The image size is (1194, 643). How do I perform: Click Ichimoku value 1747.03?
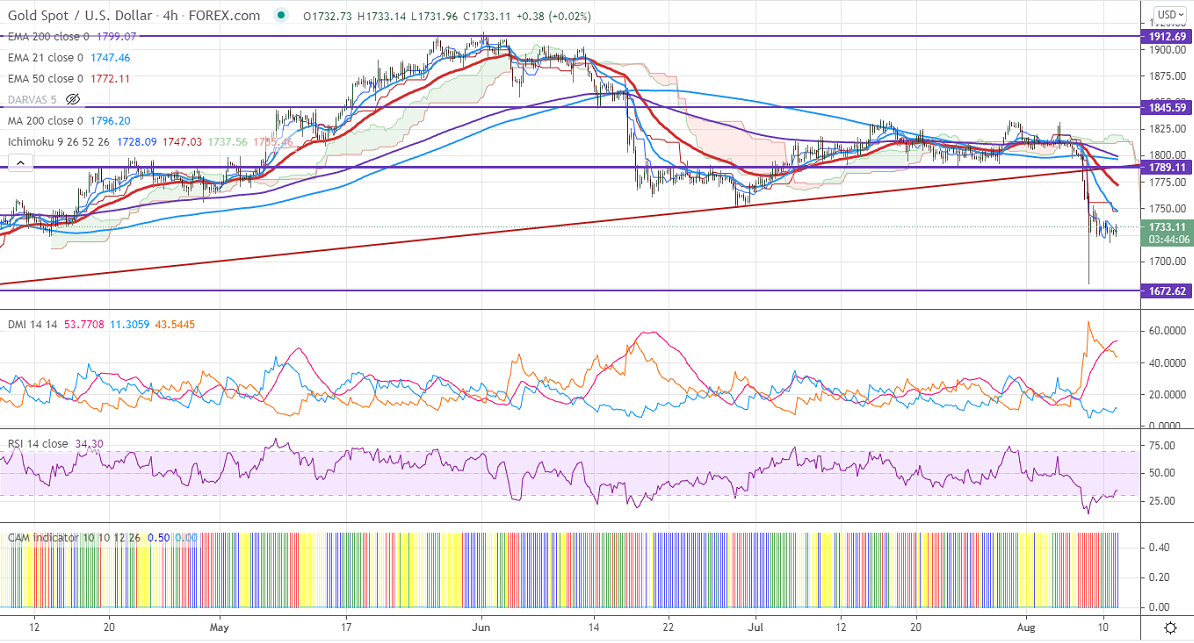click(182, 142)
